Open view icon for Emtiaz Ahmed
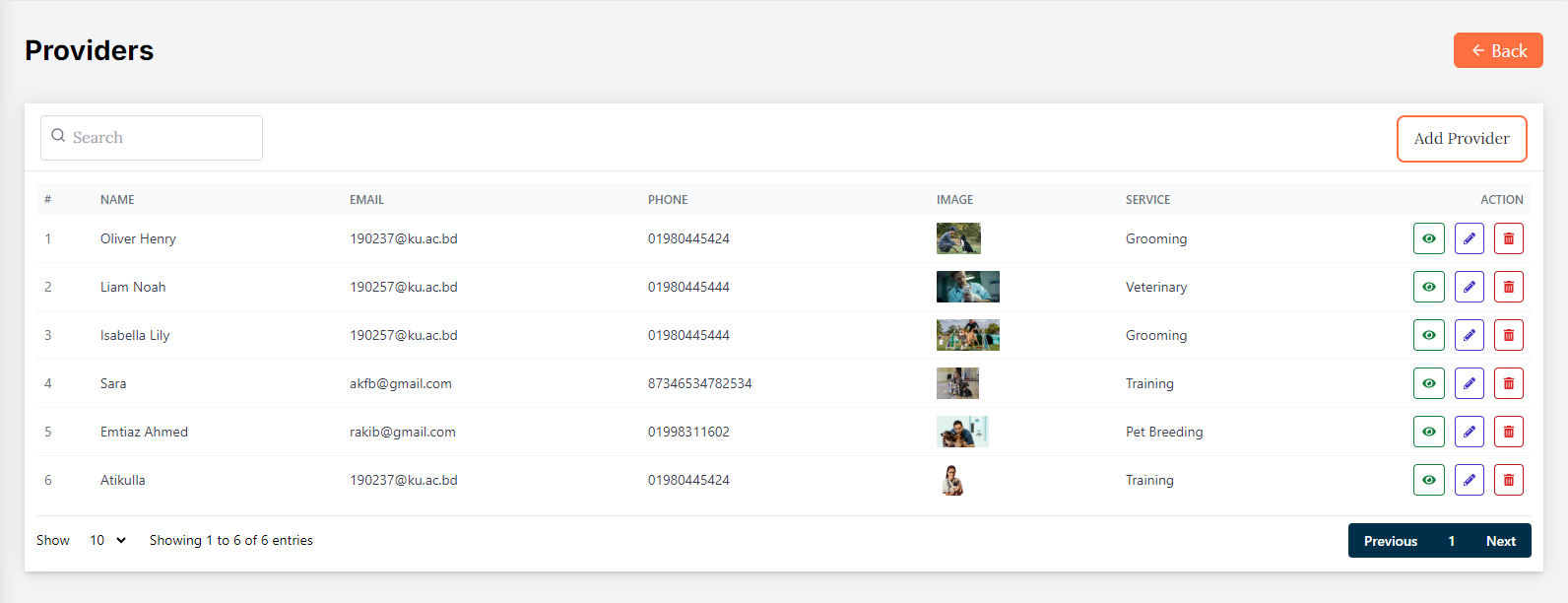Screen dimensions: 1568x603 pyautogui.click(x=1428, y=432)
